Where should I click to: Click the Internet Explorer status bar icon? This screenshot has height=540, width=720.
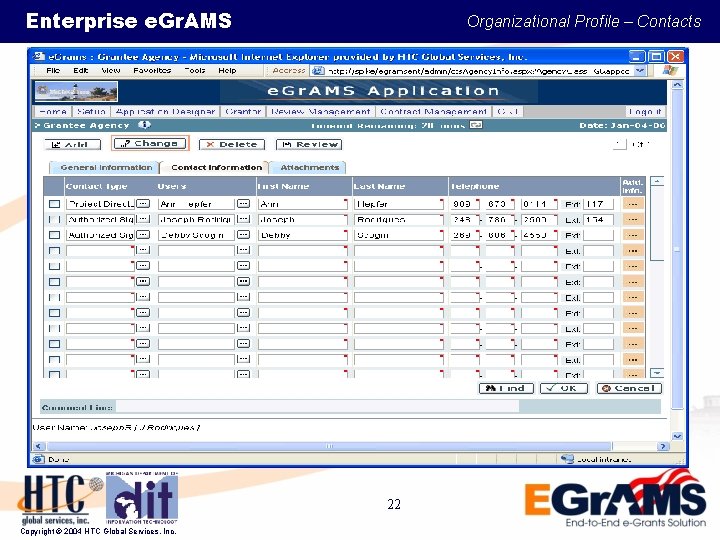[x=39, y=459]
